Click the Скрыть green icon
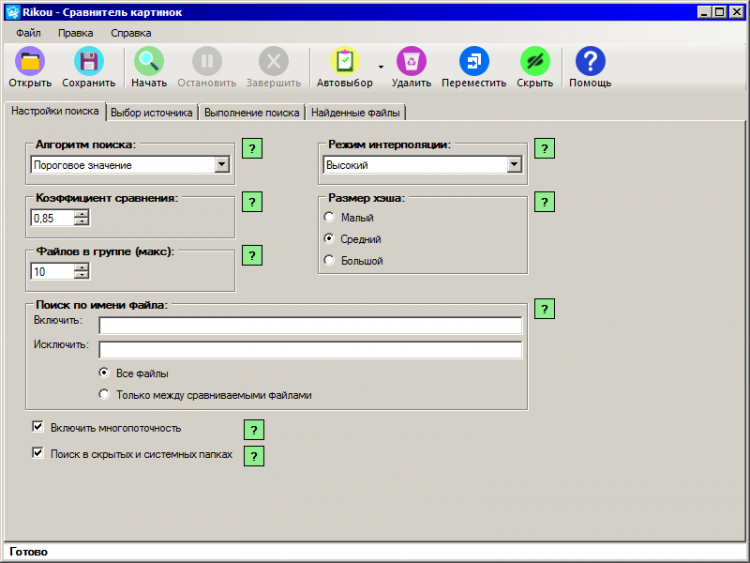This screenshot has width=750, height=563. pyautogui.click(x=535, y=61)
